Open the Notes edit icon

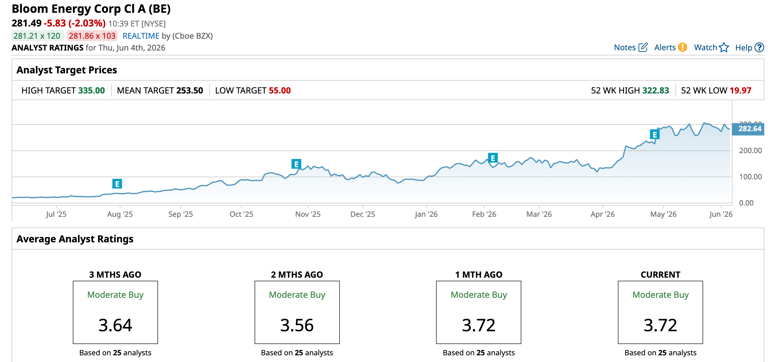pos(643,48)
